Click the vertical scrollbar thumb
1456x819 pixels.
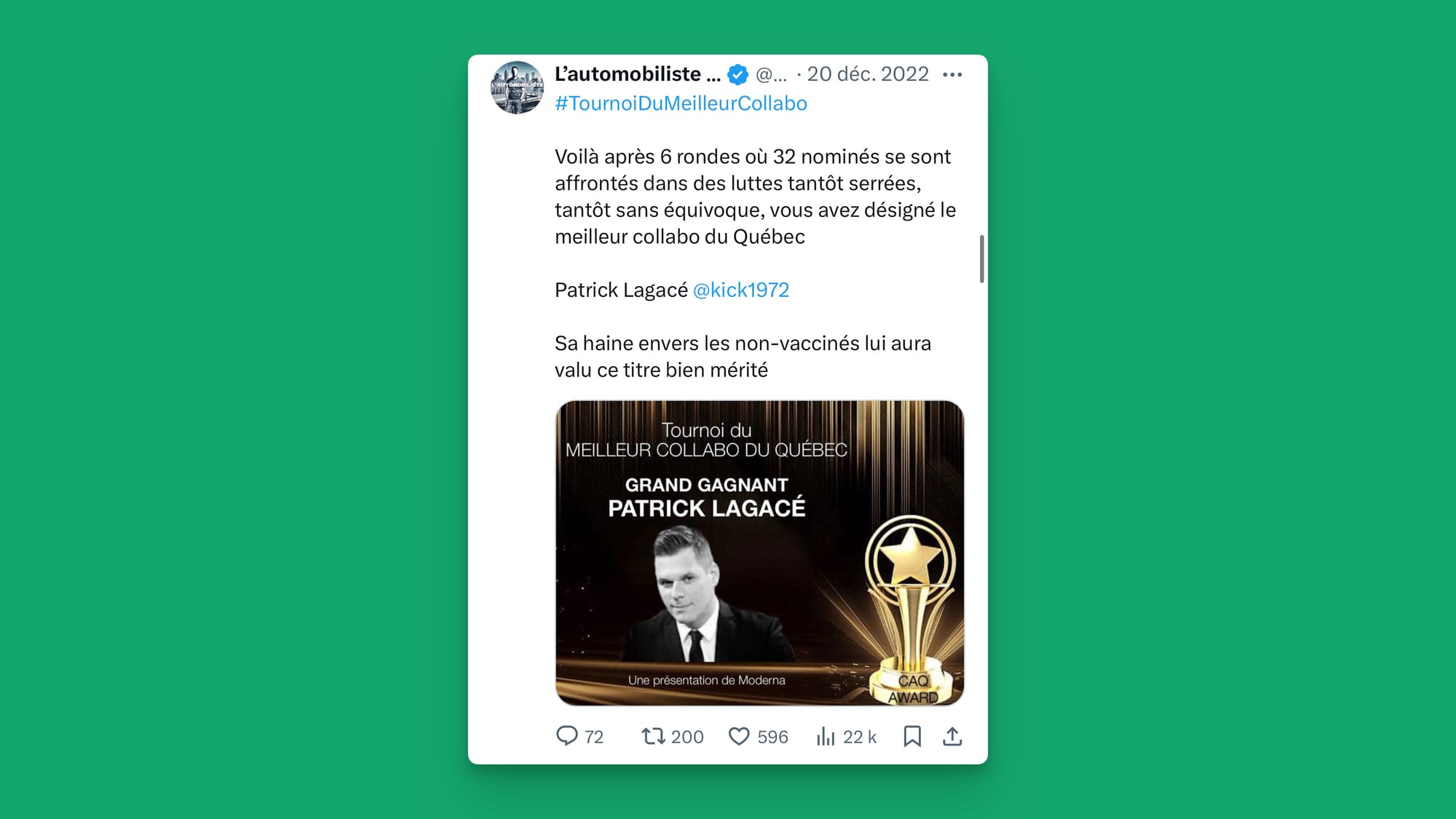click(982, 258)
